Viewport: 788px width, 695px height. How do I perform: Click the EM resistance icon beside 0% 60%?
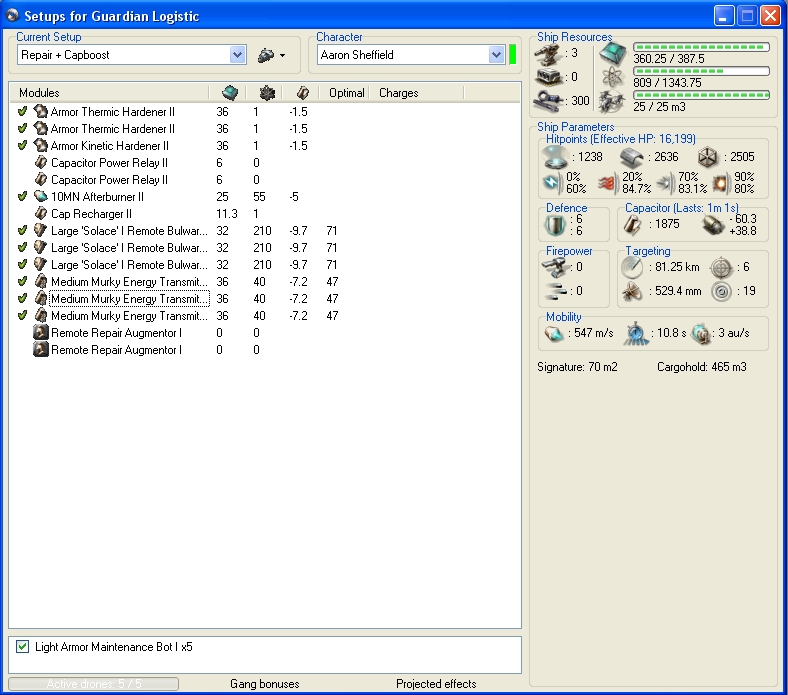point(552,183)
